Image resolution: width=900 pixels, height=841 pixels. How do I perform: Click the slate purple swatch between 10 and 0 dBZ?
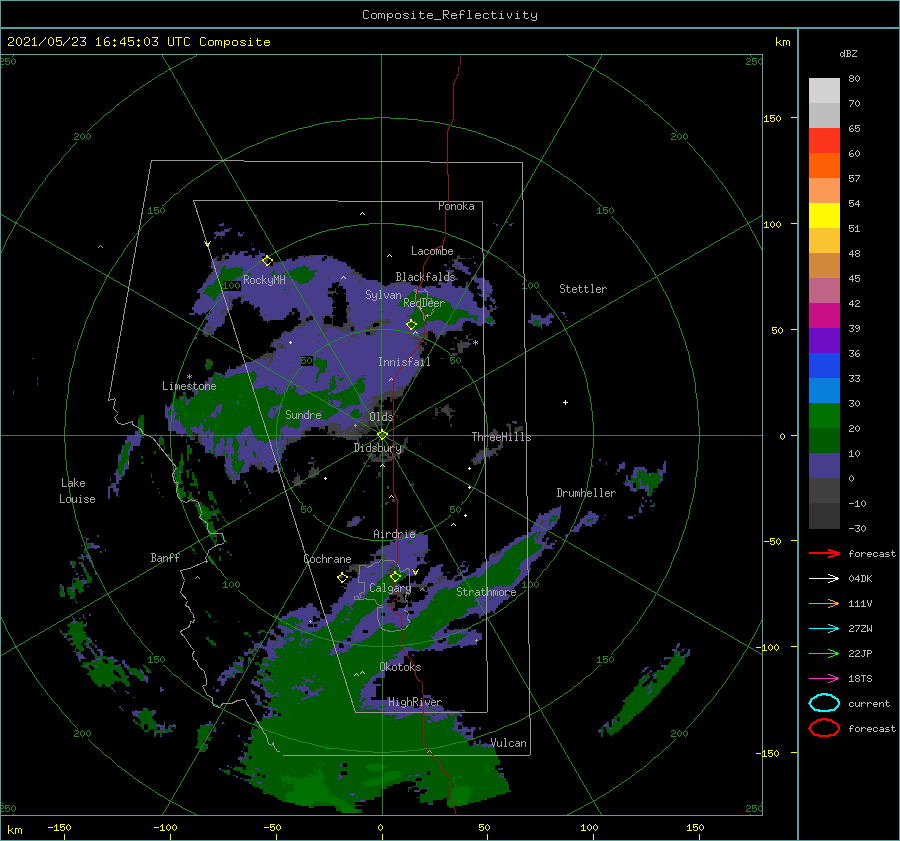pos(824,466)
